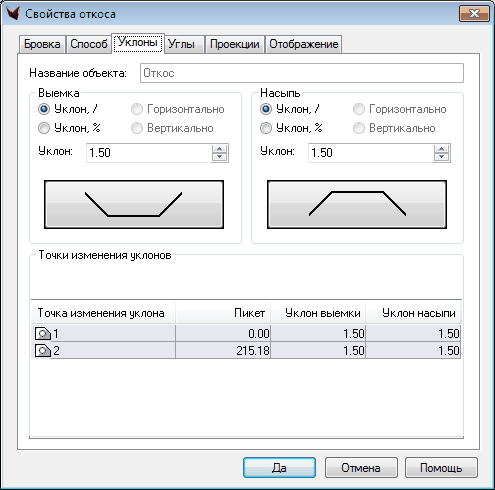
Task: Click the row 1 slope point icon
Action: [43, 333]
